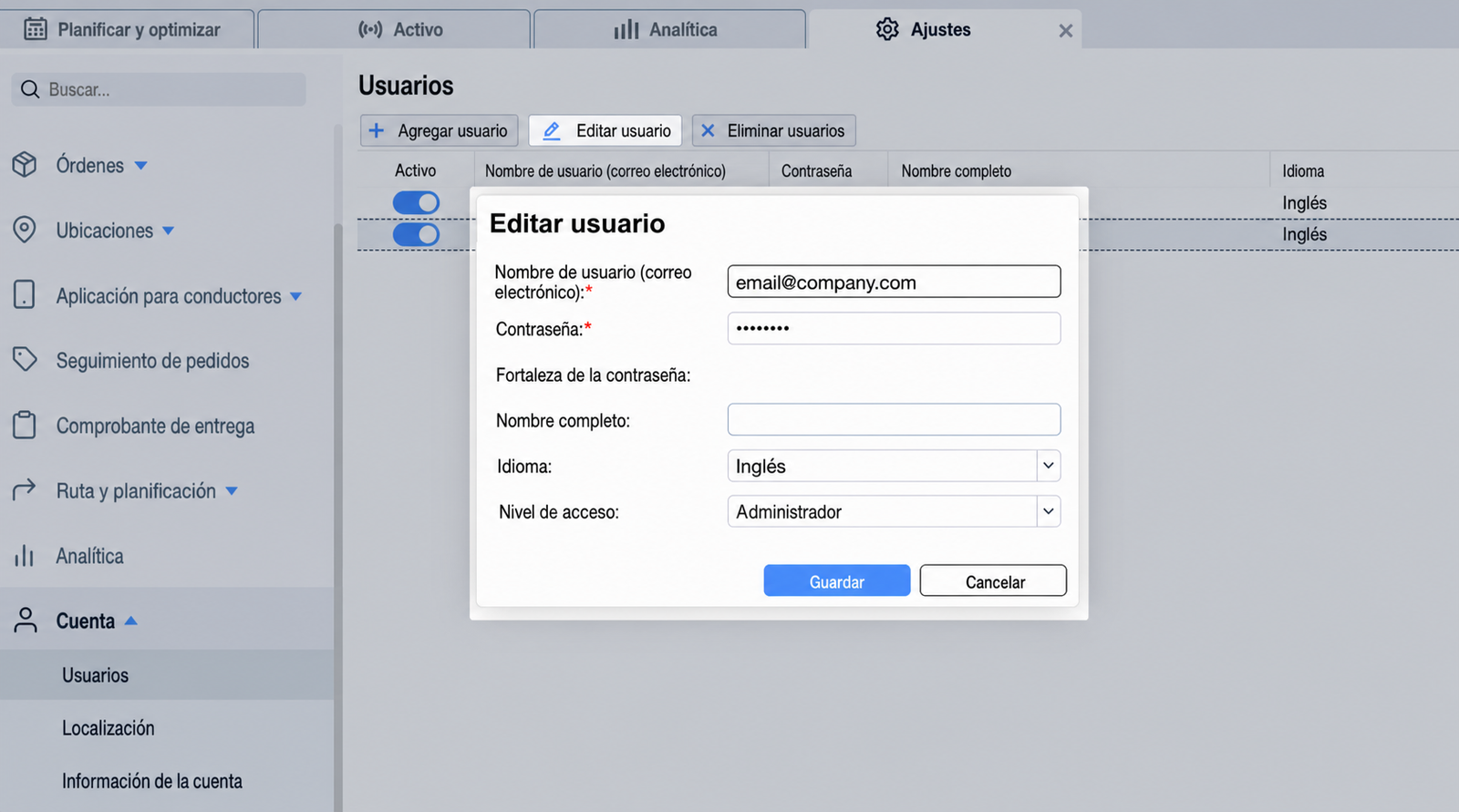Click the sidebar Analítica bar chart icon

25,556
